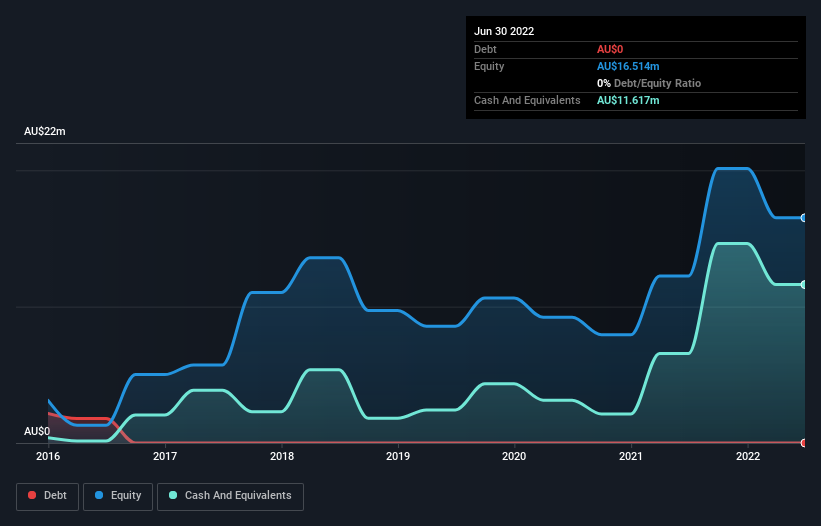Toggle the Equity series legend button
Viewport: 821px width, 526px height.
pyautogui.click(x=118, y=496)
